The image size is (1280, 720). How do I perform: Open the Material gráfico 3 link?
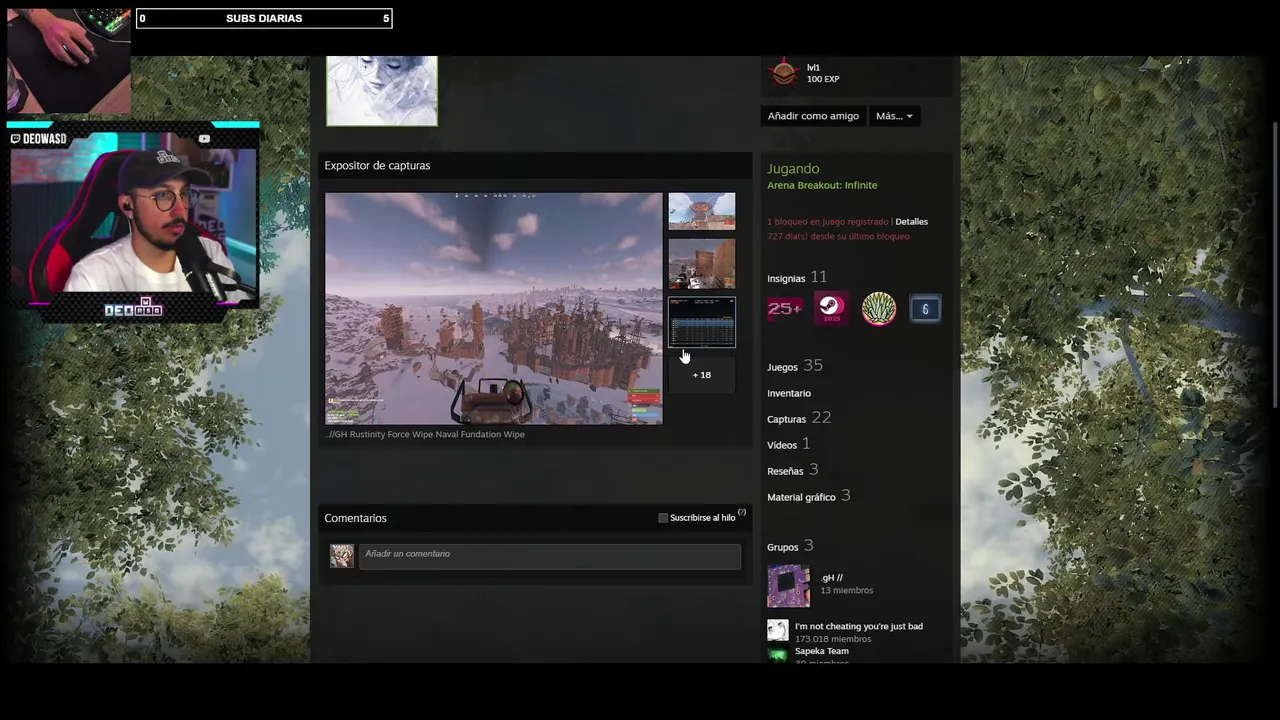808,496
